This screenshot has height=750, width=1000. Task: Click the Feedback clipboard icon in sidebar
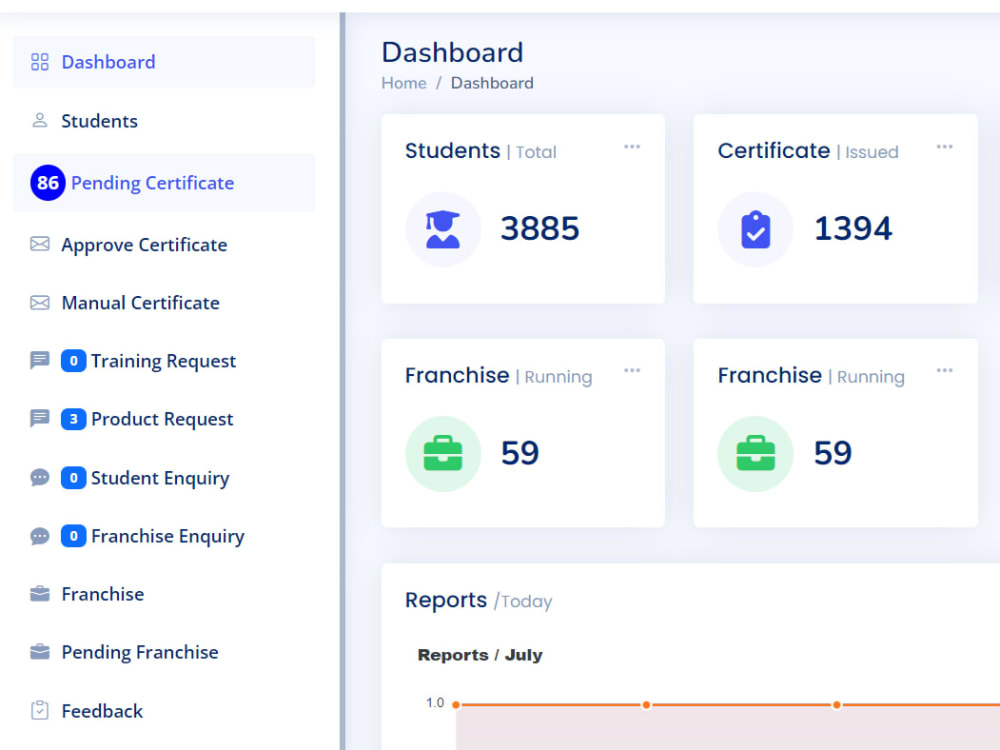click(x=40, y=710)
